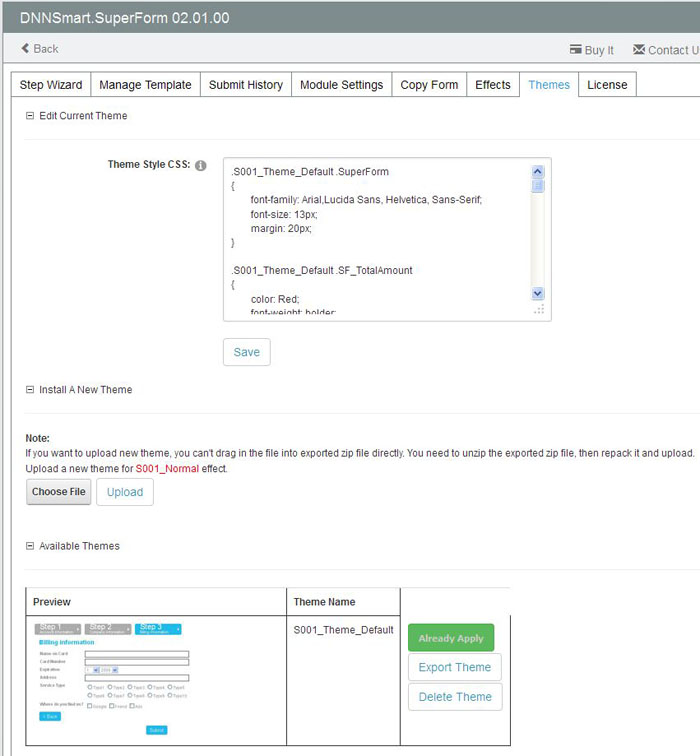The image size is (700, 756).
Task: Click the Contact Us envelope icon
Action: pos(639,49)
